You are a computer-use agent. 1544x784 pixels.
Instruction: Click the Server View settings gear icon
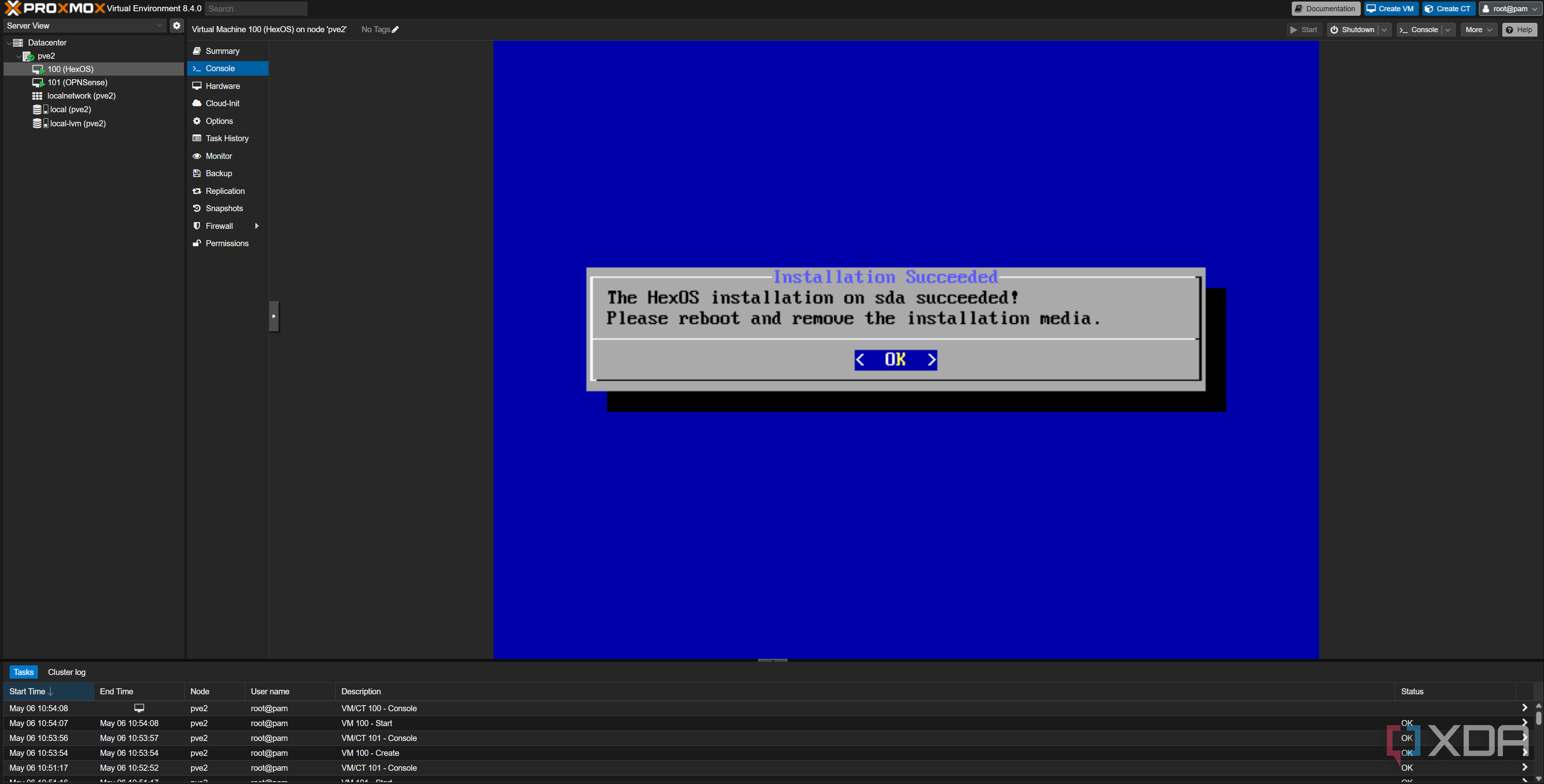[x=176, y=25]
